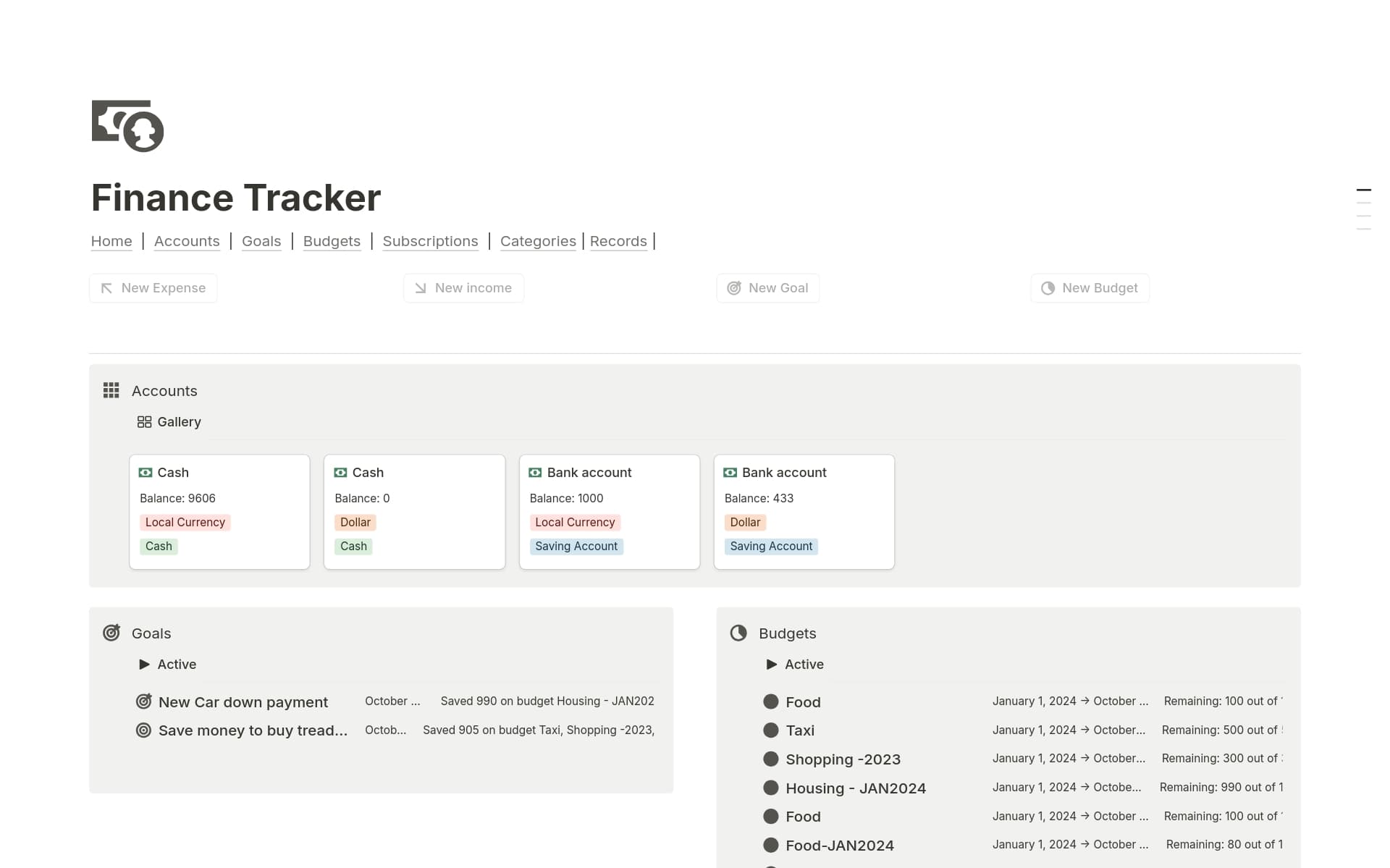Open the Subscriptions navigation link
The width and height of the screenshot is (1390, 868).
pyautogui.click(x=430, y=241)
